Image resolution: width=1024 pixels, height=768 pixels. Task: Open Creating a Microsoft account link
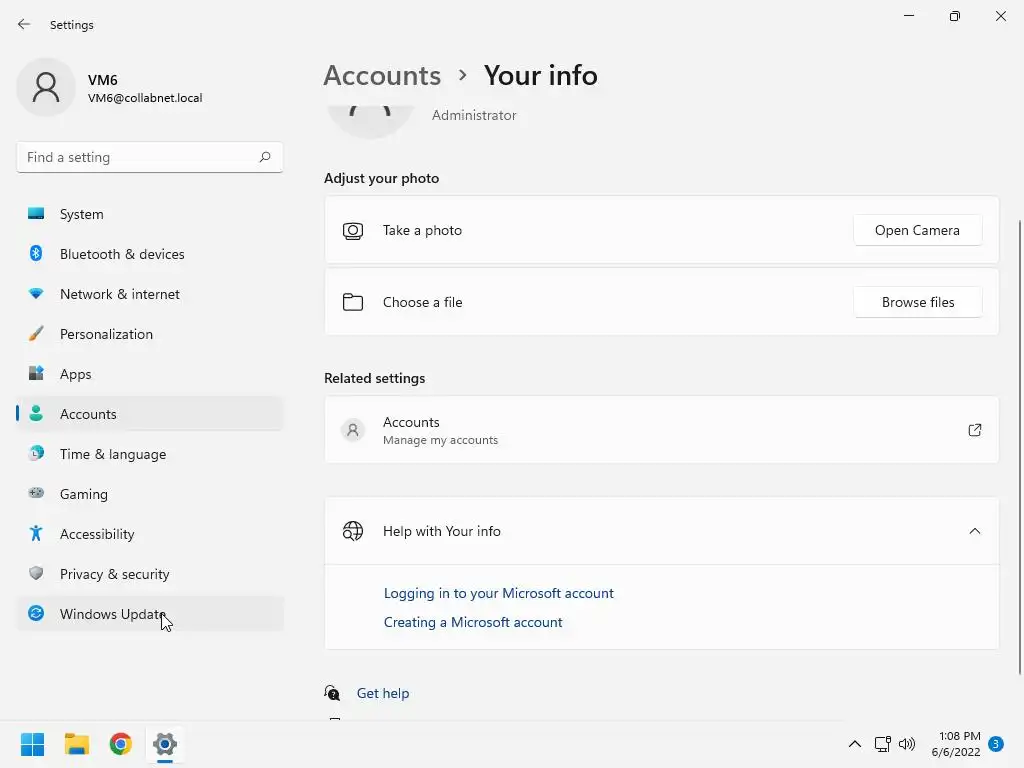(x=473, y=622)
